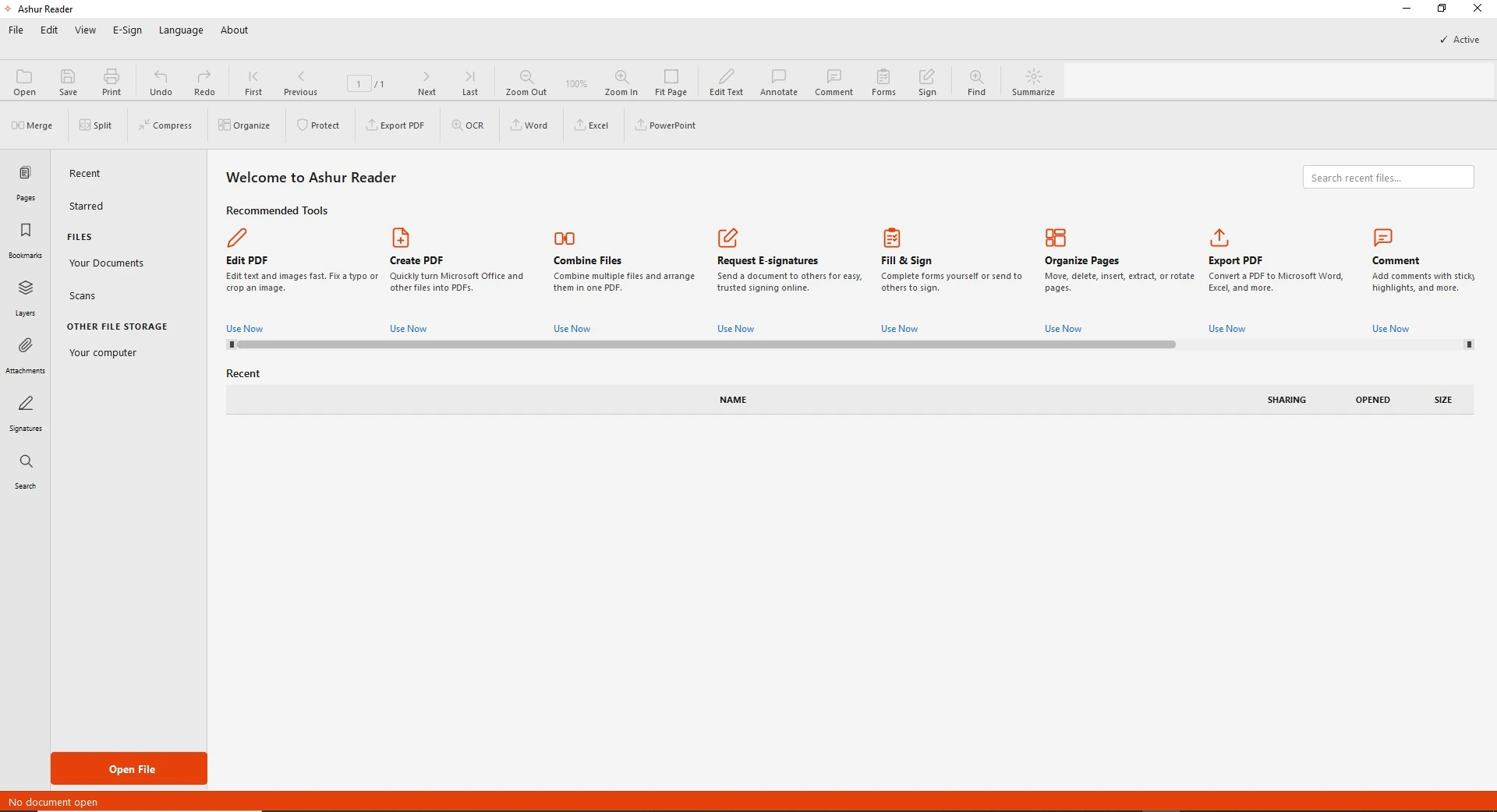1497x812 pixels.
Task: Open the View menu
Action: [85, 30]
